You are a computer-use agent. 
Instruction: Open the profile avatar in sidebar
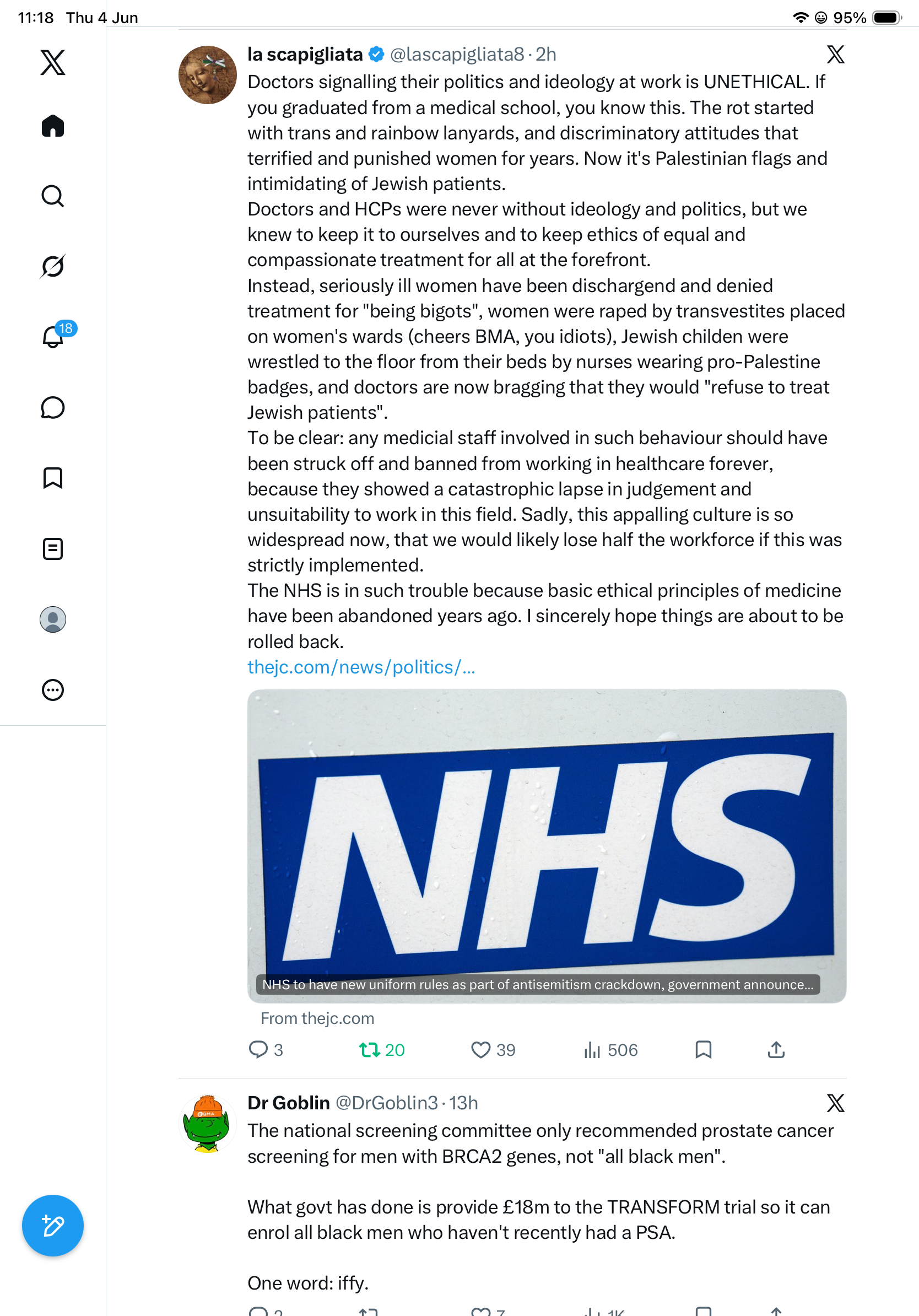click(x=53, y=619)
